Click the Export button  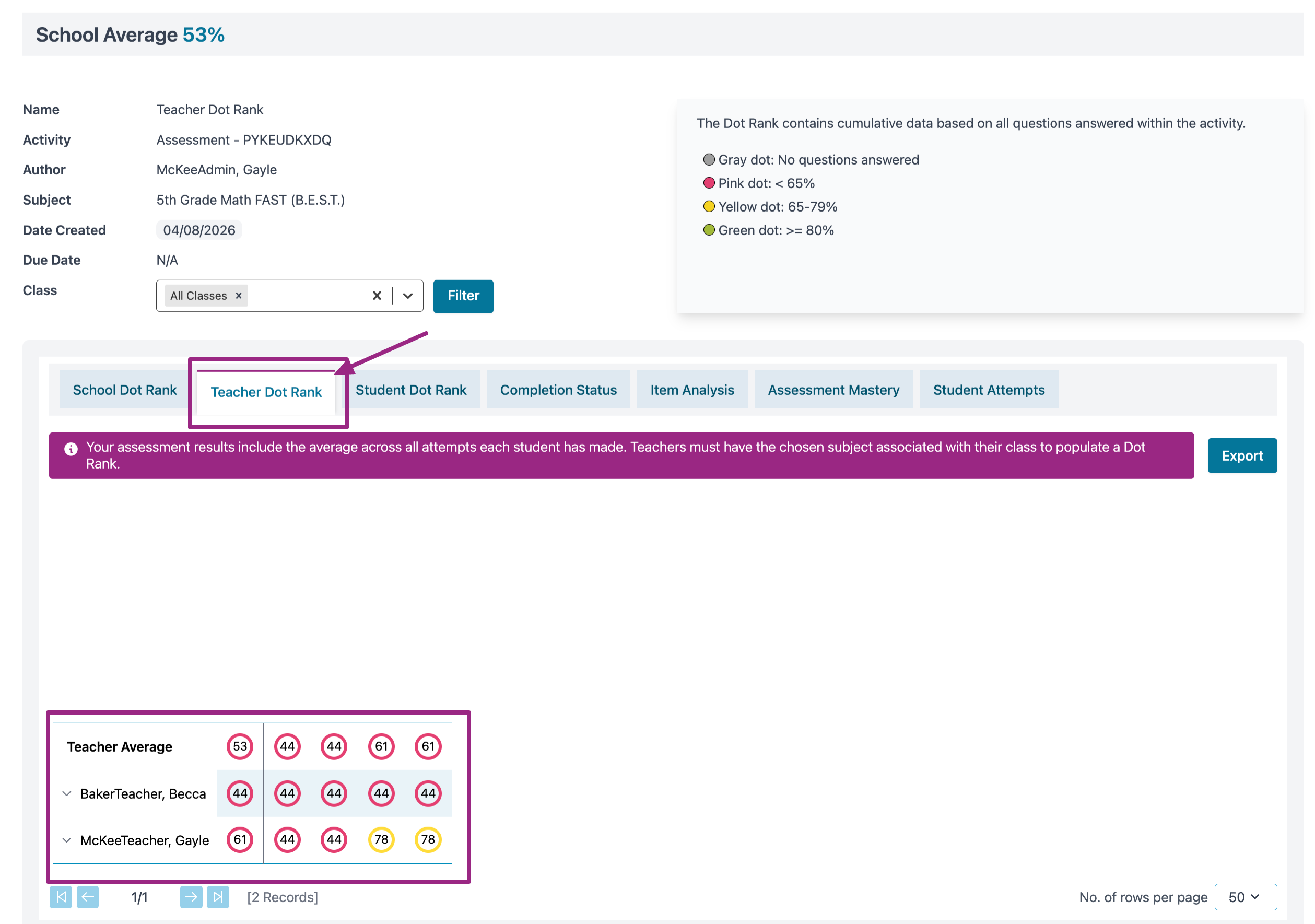tap(1241, 455)
